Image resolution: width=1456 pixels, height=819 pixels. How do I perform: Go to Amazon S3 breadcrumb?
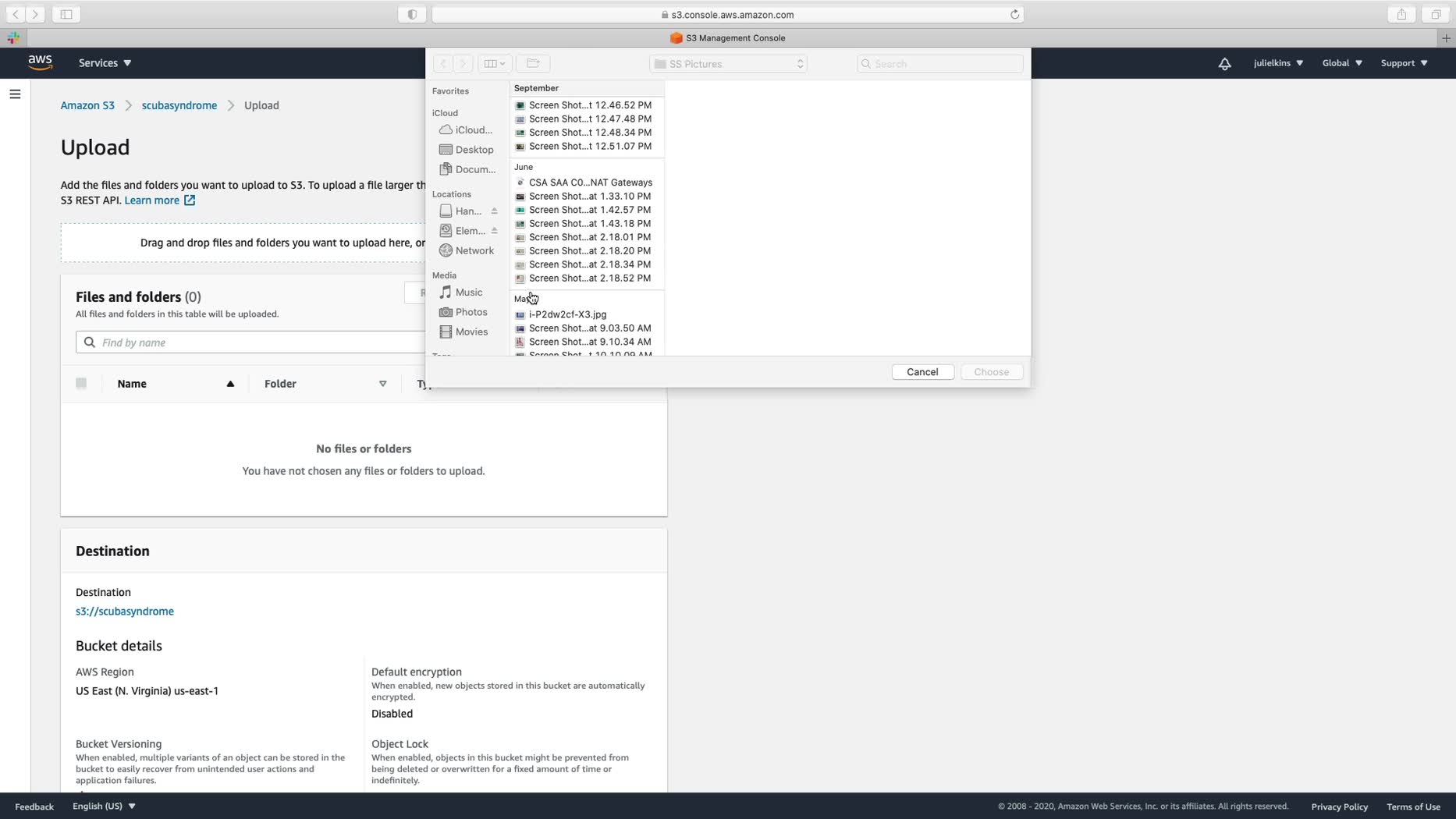[87, 105]
